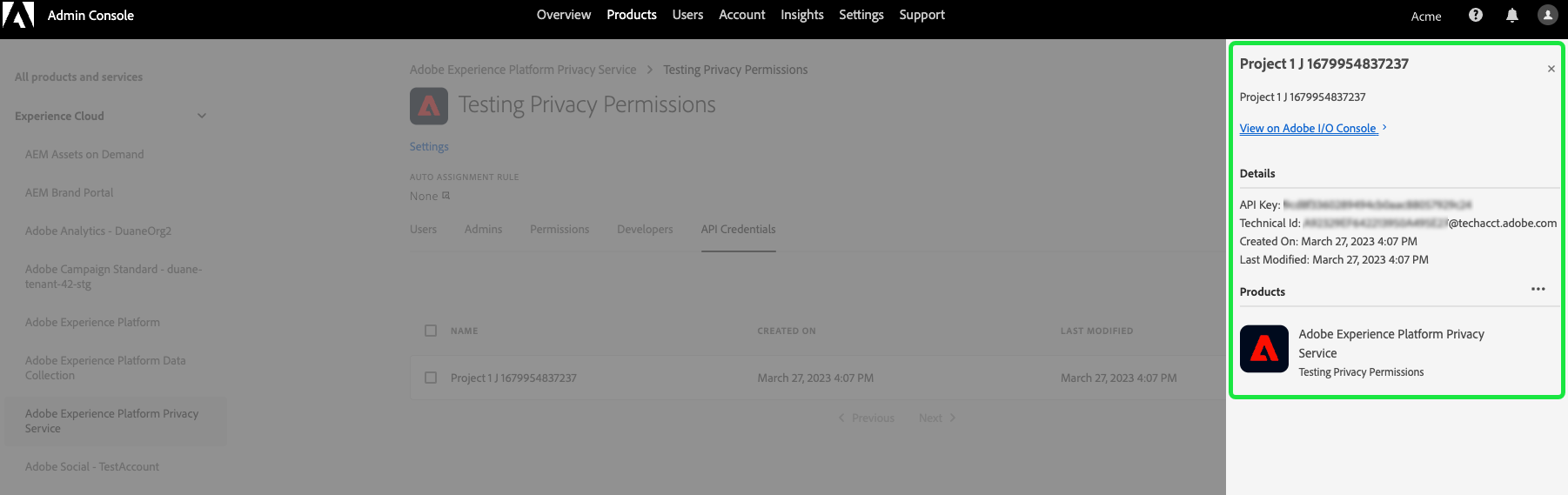Open View on Adobe I/O Console link

click(1308, 129)
